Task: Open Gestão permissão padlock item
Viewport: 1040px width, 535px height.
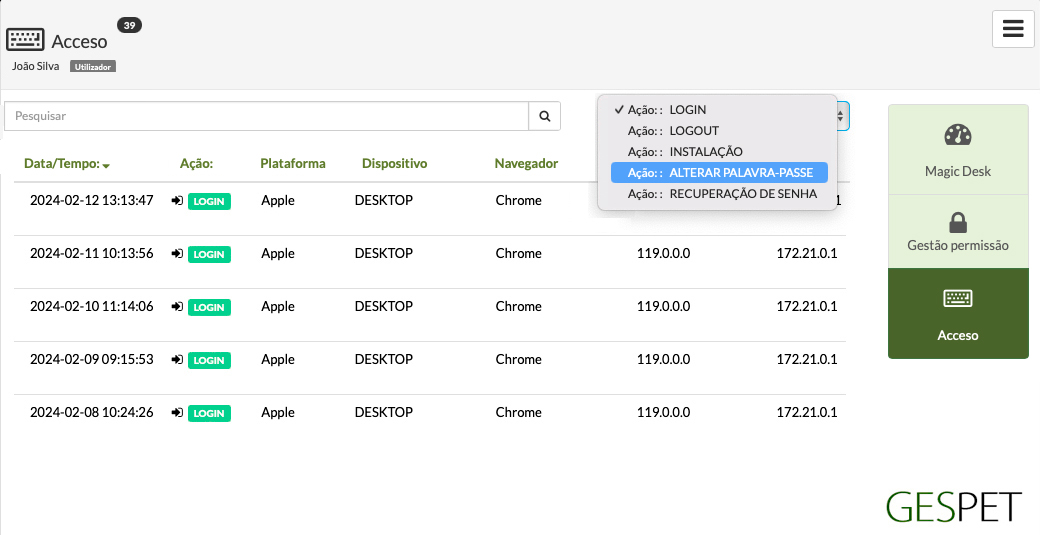Action: 958,231
